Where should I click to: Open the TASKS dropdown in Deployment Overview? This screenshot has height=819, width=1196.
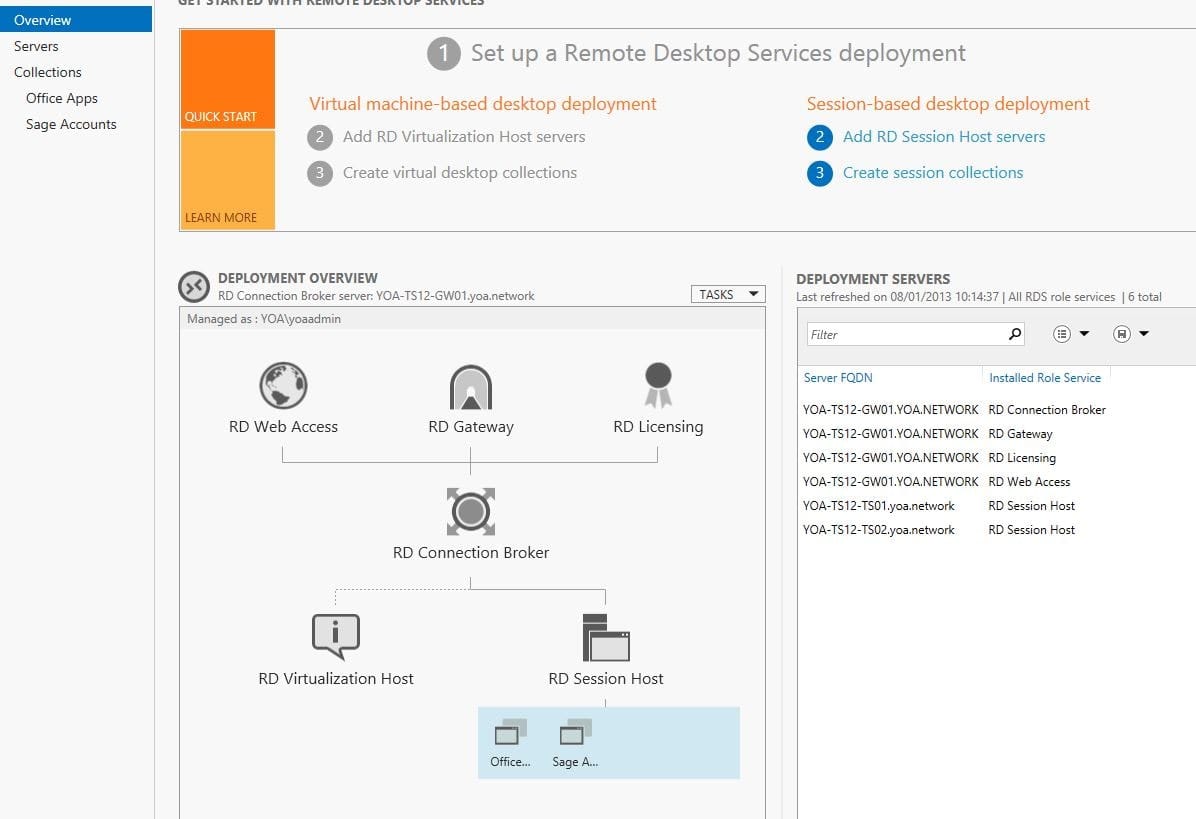click(x=728, y=294)
